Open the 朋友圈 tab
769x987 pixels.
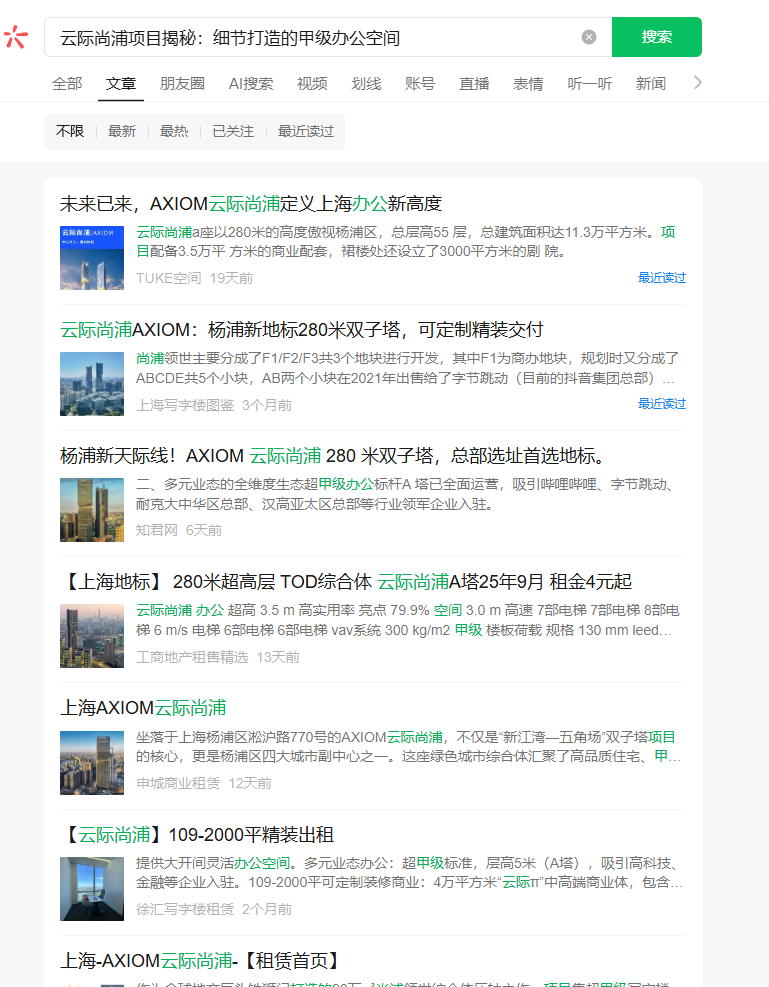(x=182, y=84)
